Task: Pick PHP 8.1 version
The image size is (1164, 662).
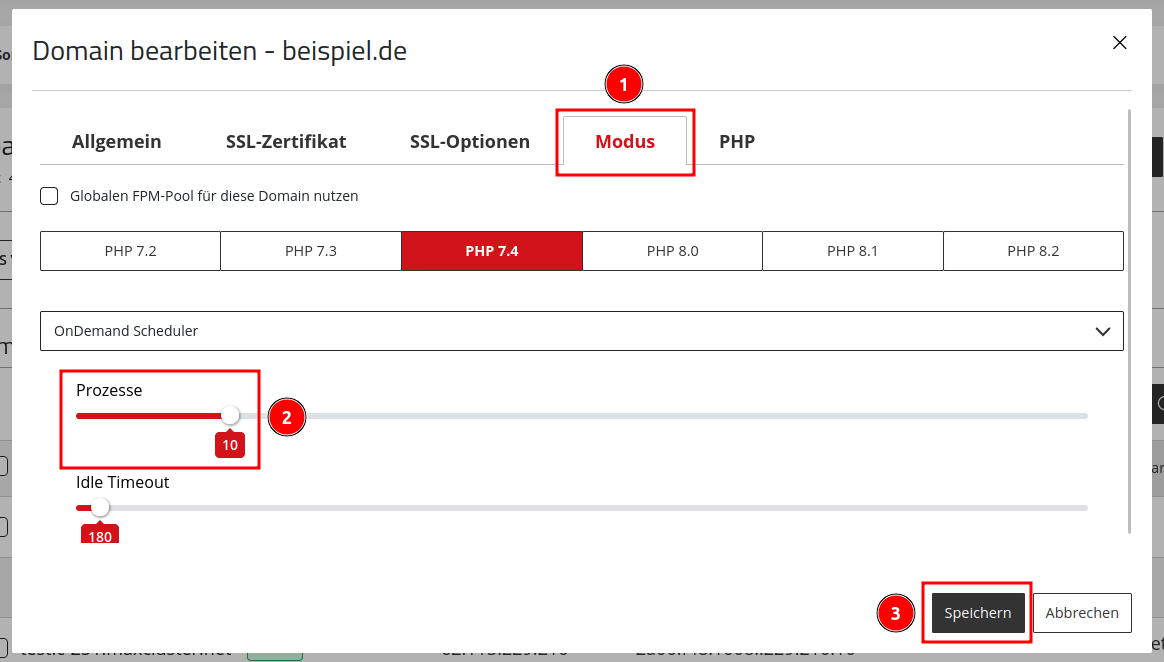Action: click(x=853, y=251)
